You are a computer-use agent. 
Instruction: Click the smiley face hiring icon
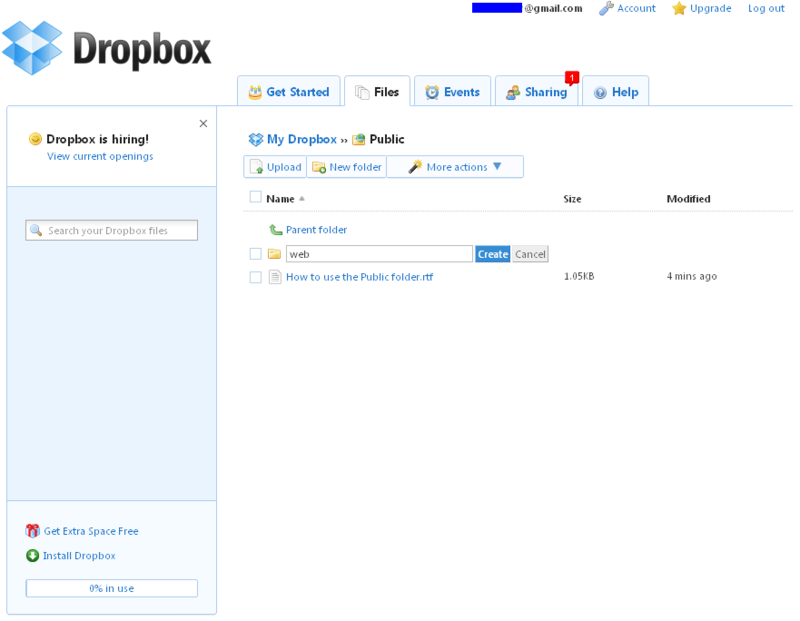point(35,139)
